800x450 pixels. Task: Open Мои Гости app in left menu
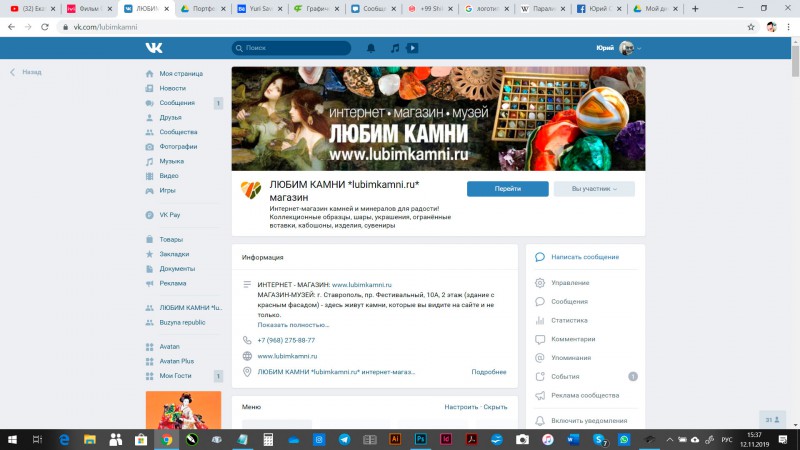tap(175, 376)
